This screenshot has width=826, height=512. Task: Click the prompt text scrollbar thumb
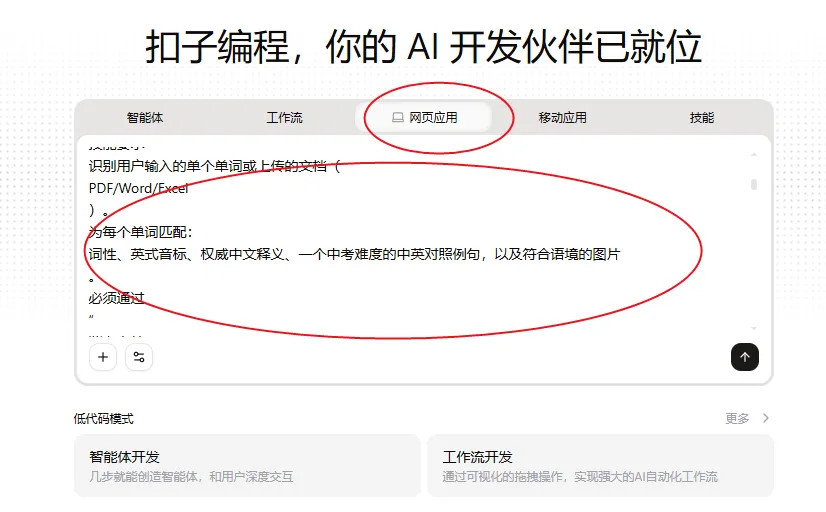754,184
